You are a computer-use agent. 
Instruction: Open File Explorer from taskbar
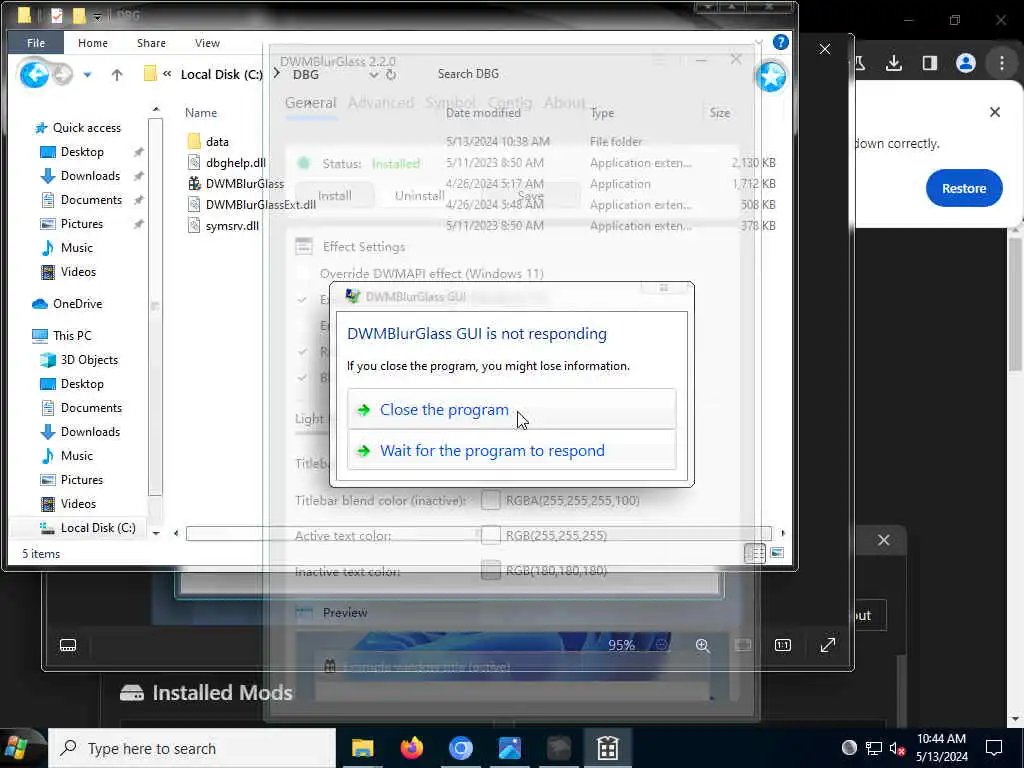(x=362, y=748)
